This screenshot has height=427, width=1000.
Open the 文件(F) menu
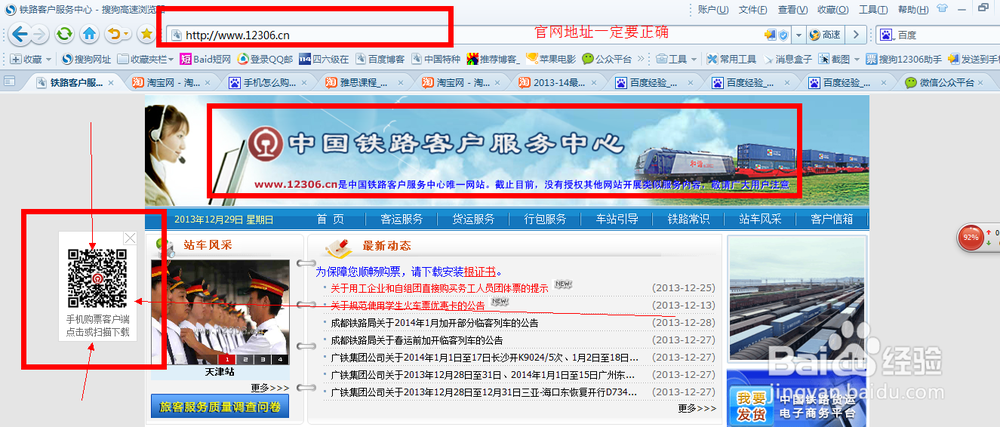(x=753, y=10)
